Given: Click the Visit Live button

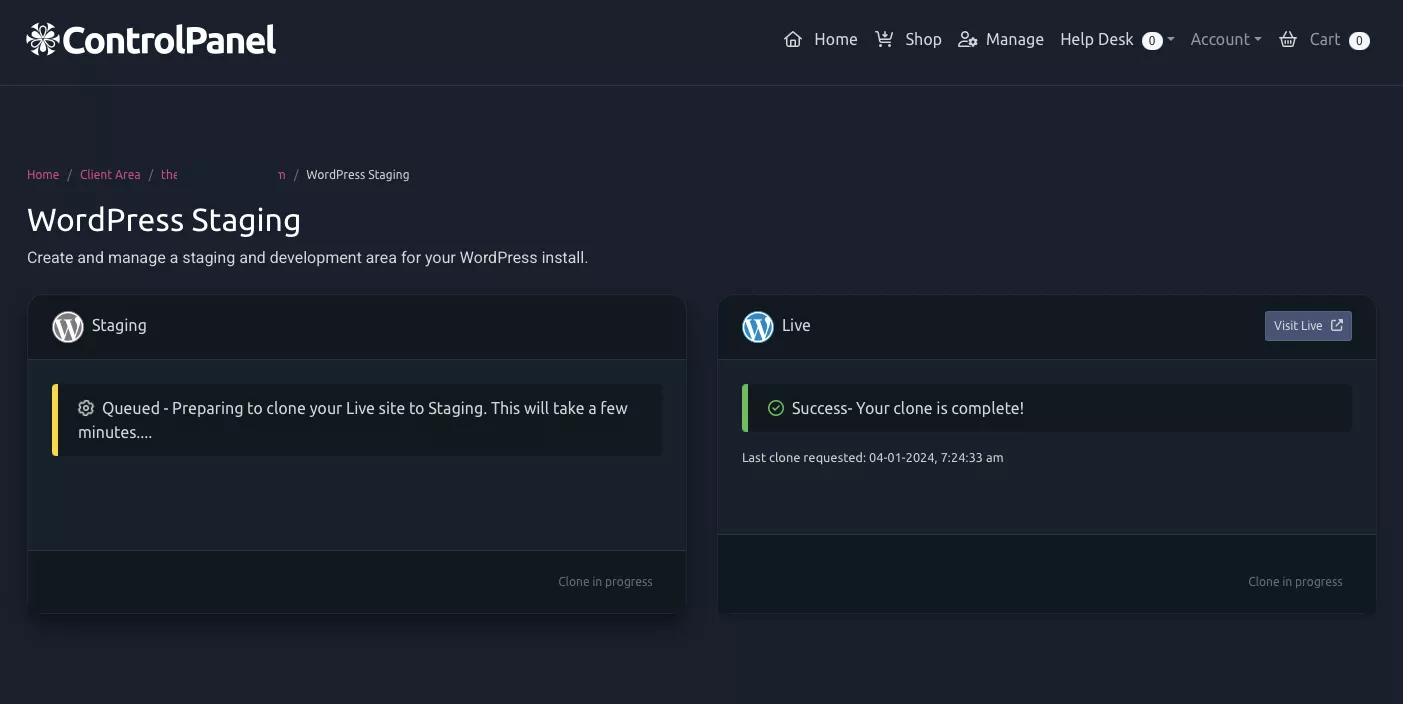Looking at the screenshot, I should 1308,325.
